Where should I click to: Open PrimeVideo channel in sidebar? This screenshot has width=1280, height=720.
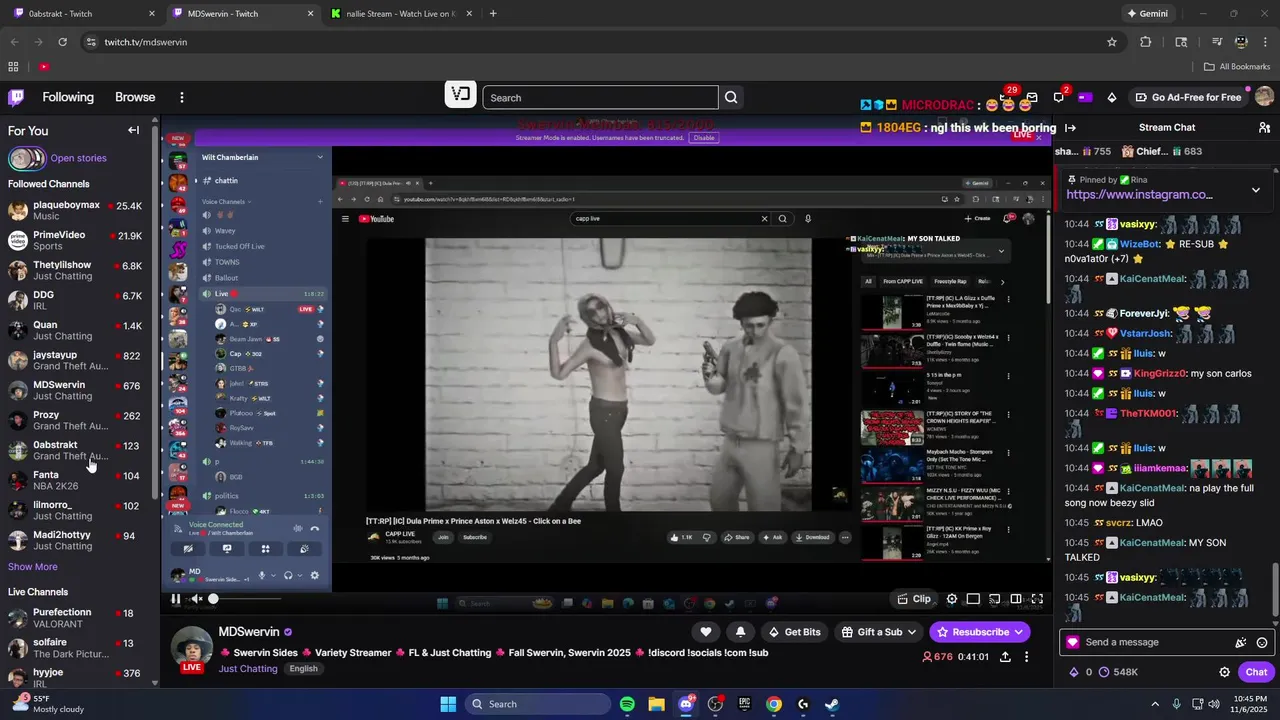[75, 240]
